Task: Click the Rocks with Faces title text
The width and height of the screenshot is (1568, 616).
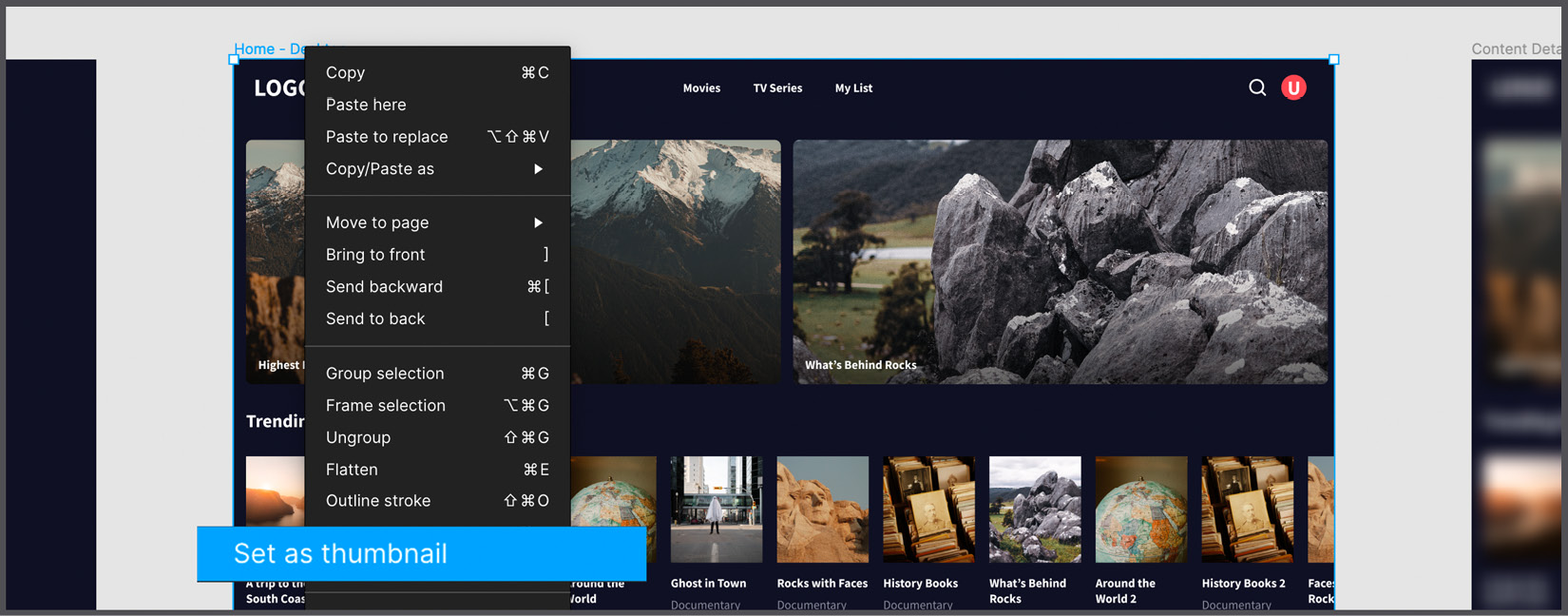Action: [822, 583]
